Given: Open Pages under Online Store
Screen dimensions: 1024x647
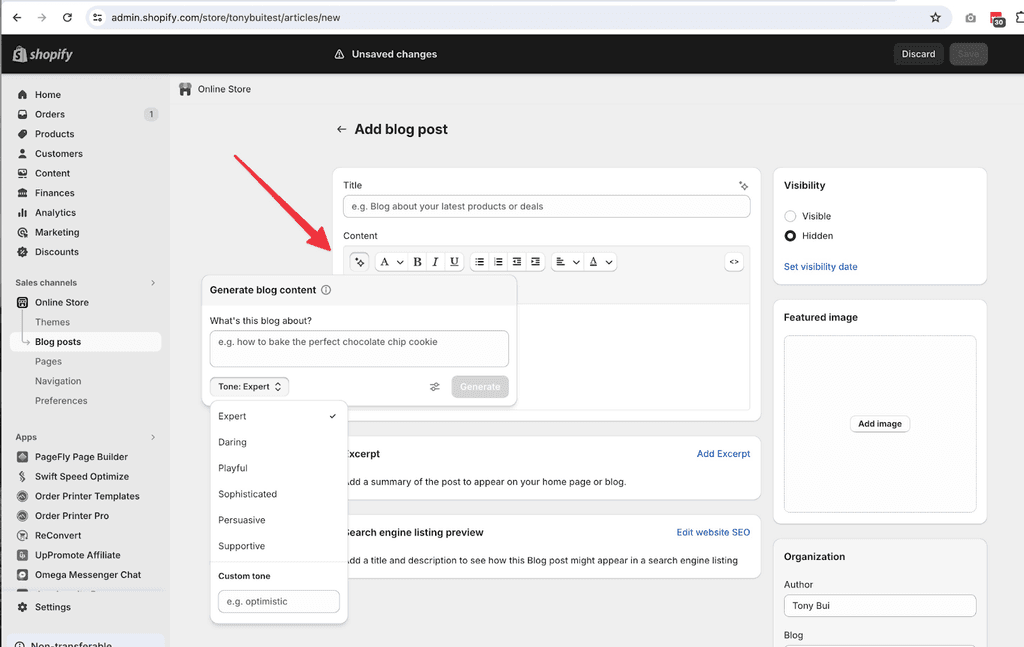Looking at the screenshot, I should coord(48,361).
